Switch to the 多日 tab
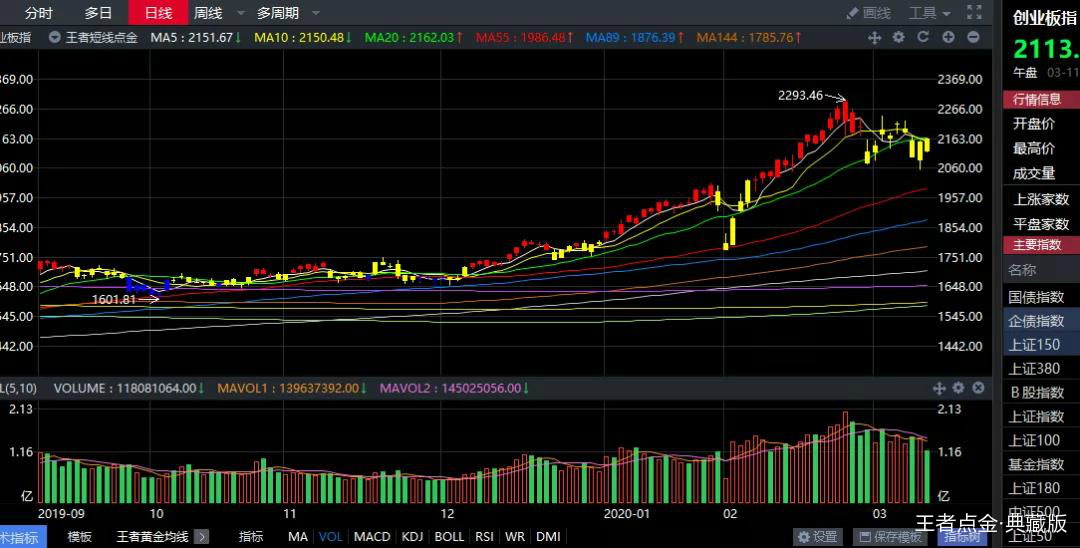 click(98, 13)
